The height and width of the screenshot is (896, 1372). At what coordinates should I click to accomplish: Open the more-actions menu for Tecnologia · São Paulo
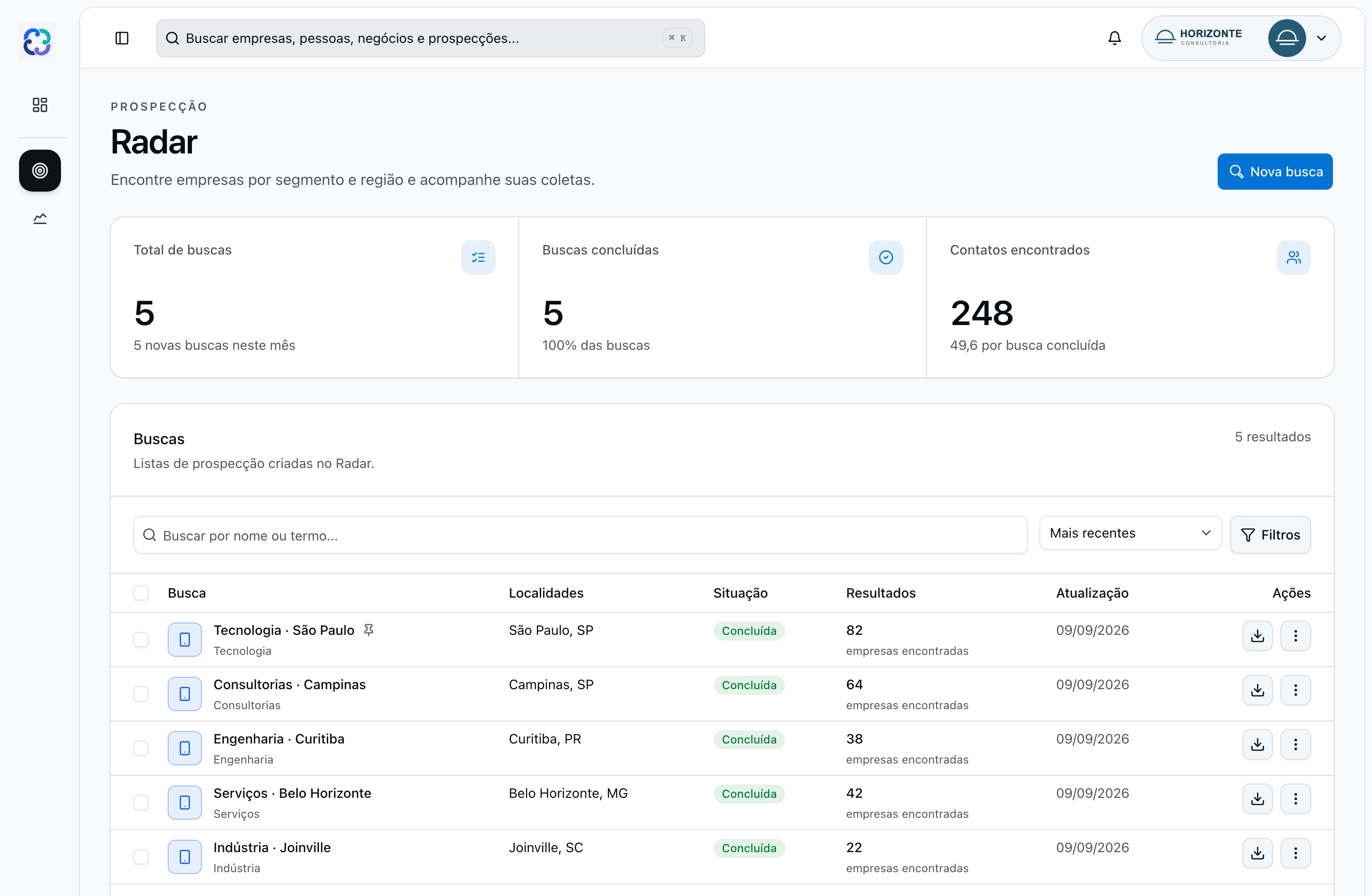tap(1295, 636)
